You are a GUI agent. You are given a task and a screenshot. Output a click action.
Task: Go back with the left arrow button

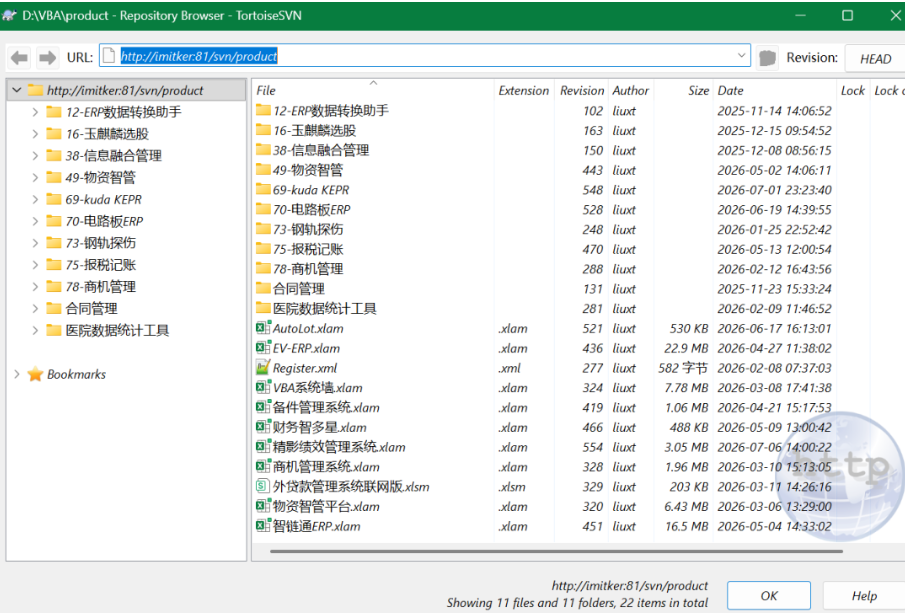click(20, 58)
